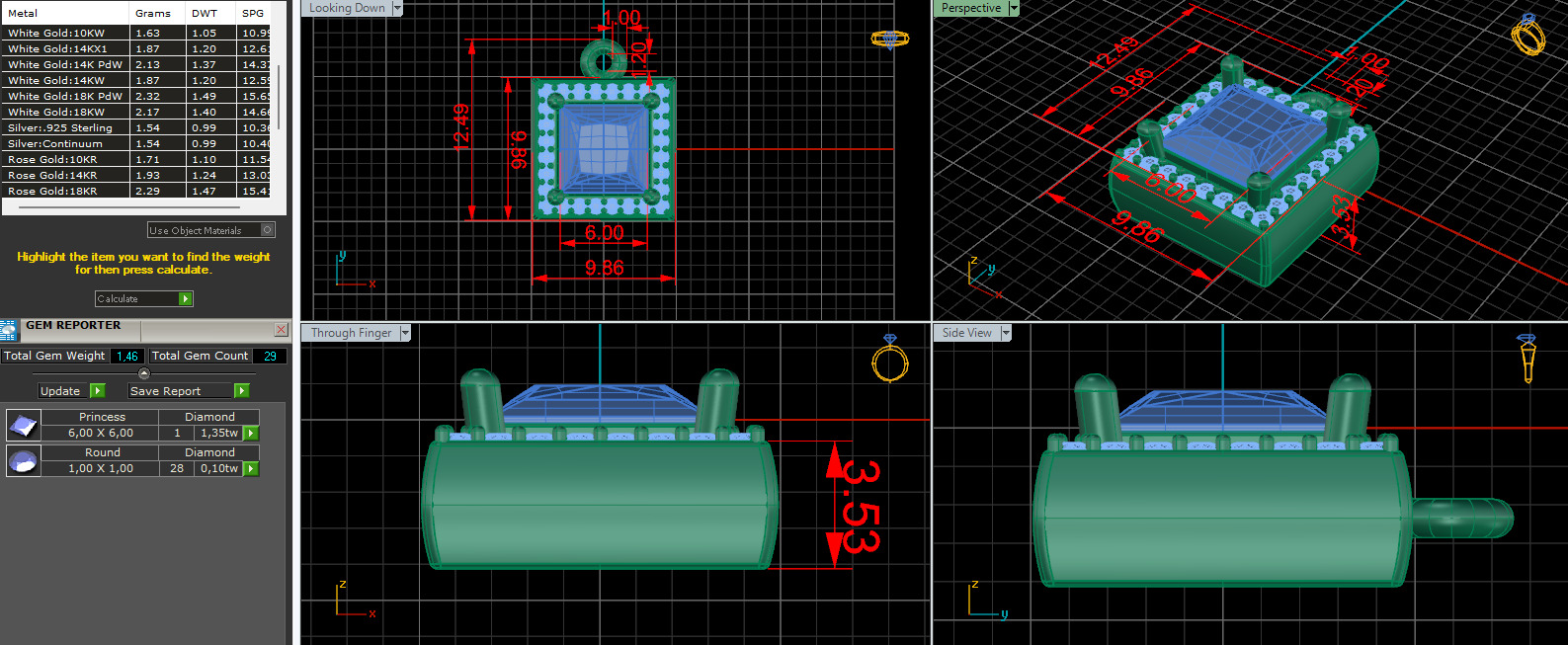Select the White Gold:14K PdW row
The height and width of the screenshot is (645, 1568).
point(136,64)
